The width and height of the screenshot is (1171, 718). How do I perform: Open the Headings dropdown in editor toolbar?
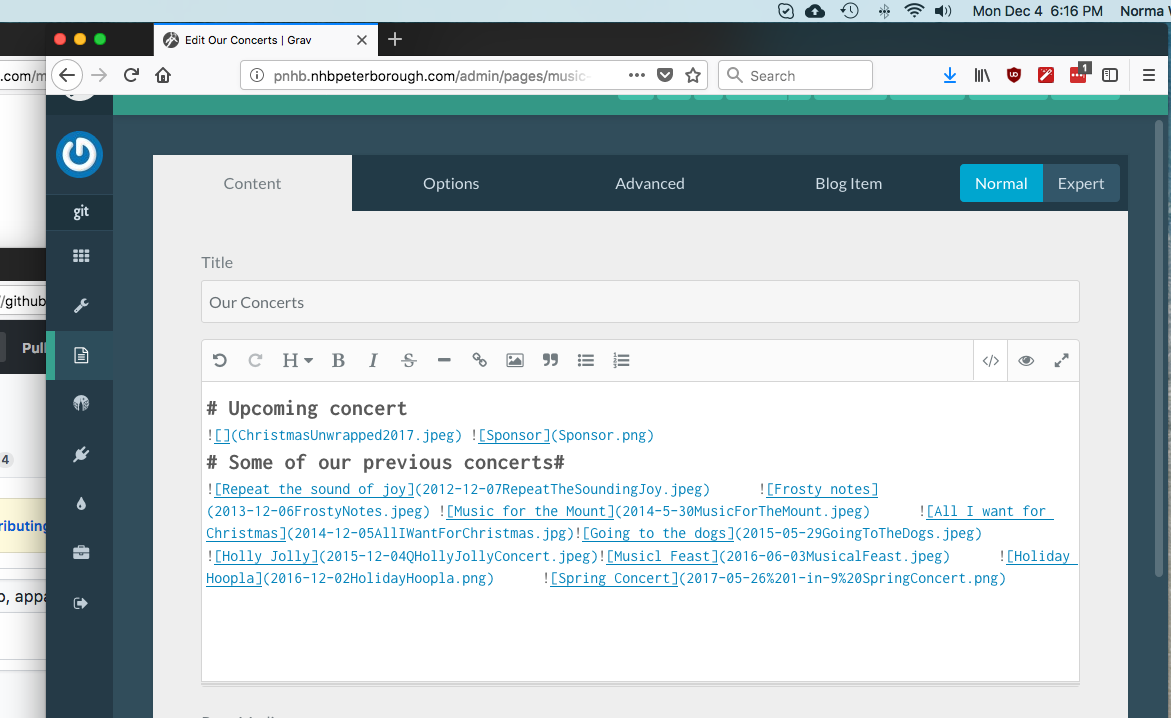(x=297, y=361)
